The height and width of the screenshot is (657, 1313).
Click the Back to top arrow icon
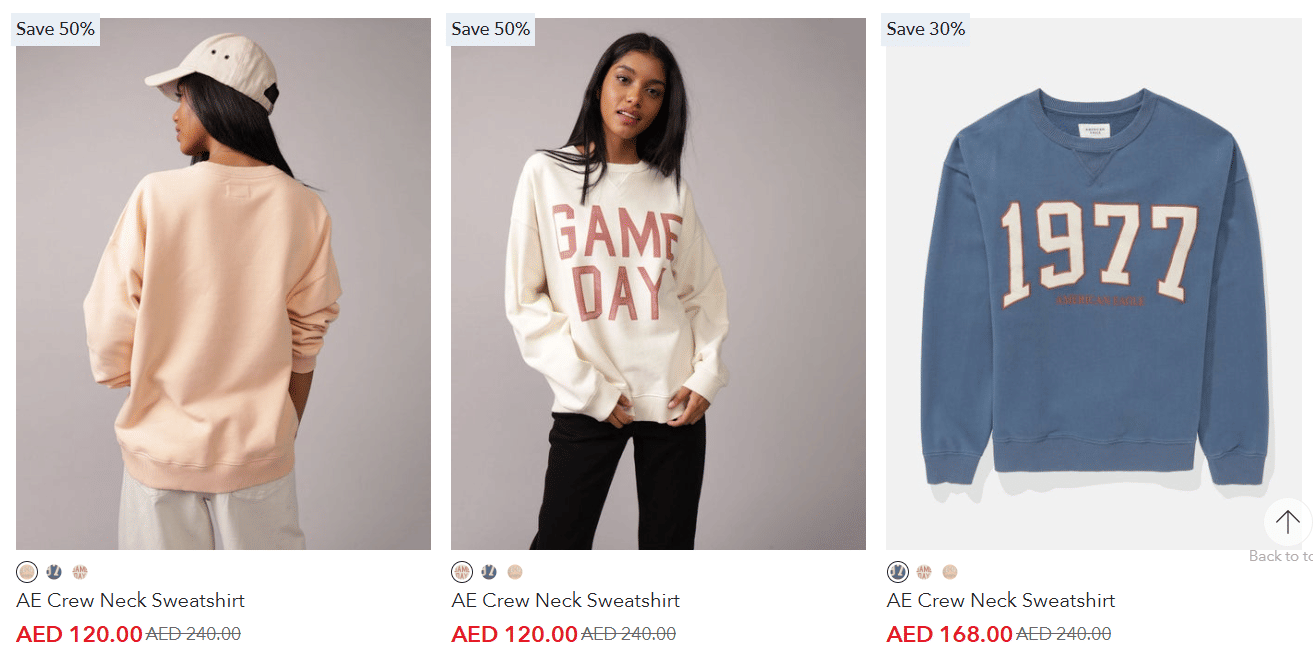1287,521
